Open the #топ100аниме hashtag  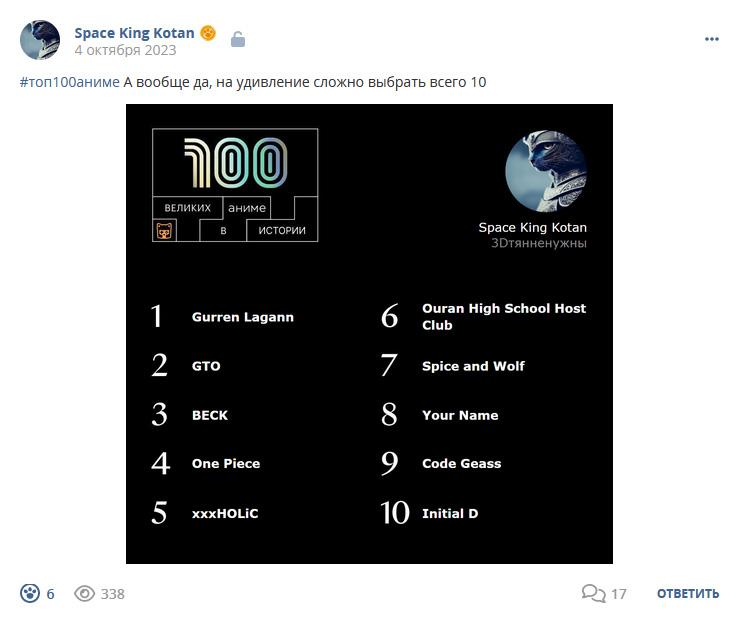(x=70, y=82)
